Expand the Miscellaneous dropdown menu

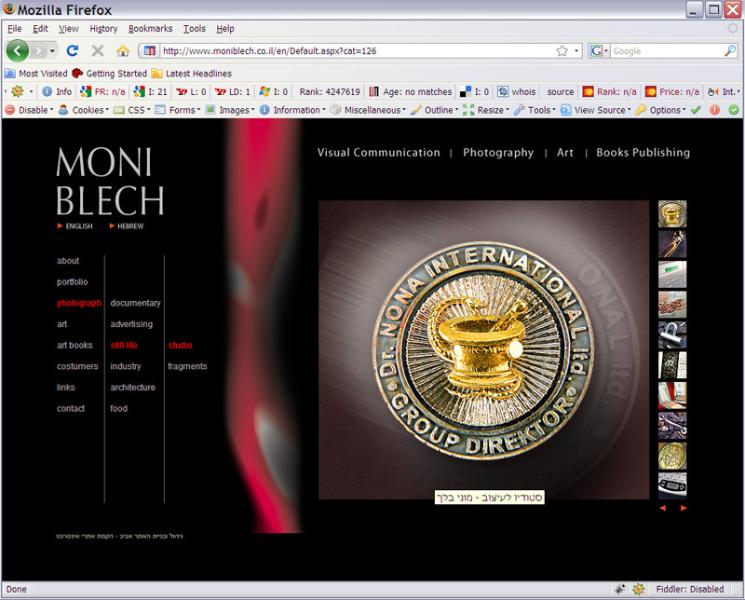pos(369,110)
